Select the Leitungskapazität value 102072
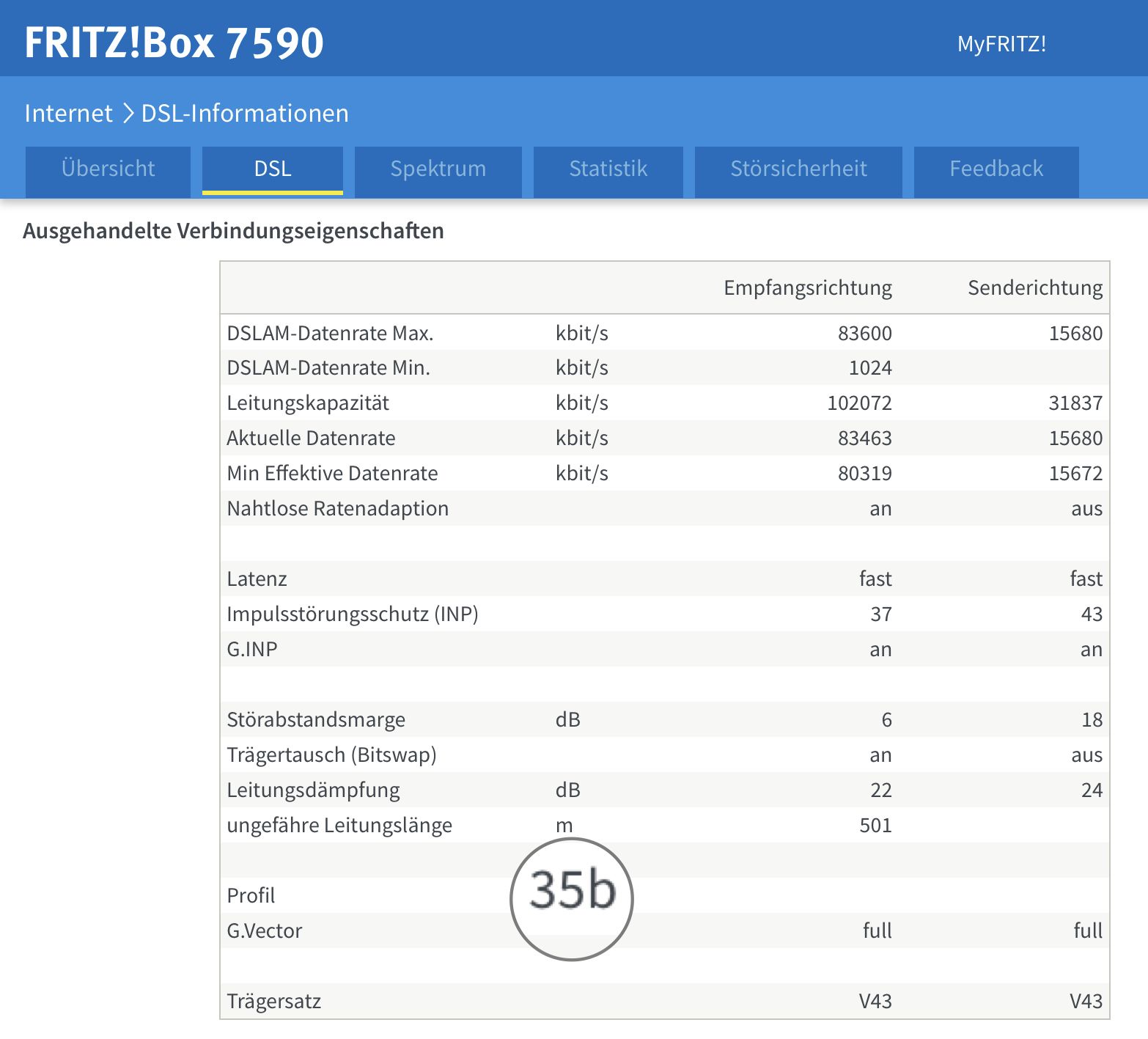The image size is (1148, 1039). coord(859,403)
